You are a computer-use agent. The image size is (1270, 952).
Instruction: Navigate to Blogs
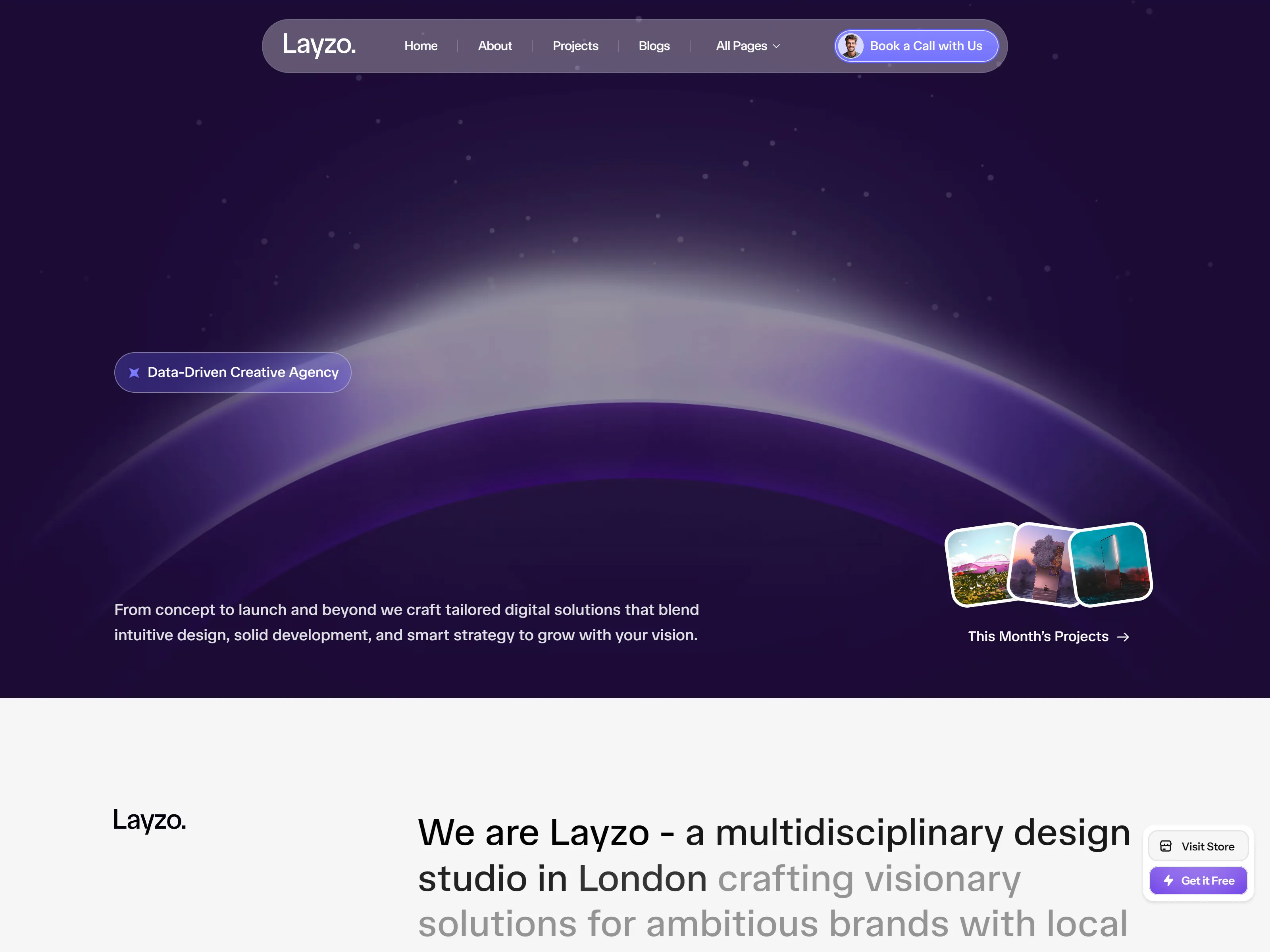[654, 46]
